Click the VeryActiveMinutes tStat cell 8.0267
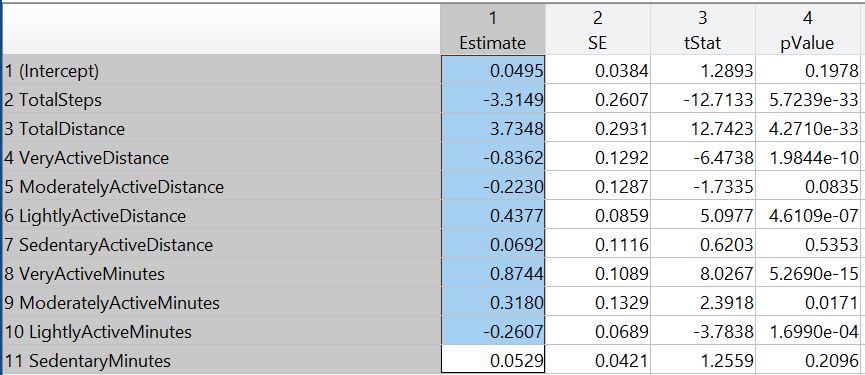Viewport: 865px width, 375px height. pos(703,274)
